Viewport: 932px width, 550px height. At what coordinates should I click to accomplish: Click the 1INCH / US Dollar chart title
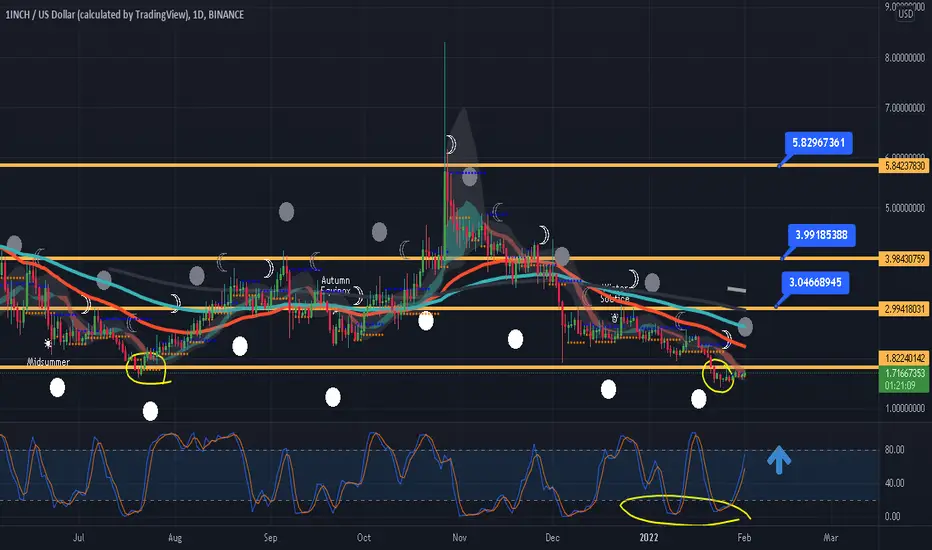pos(124,15)
